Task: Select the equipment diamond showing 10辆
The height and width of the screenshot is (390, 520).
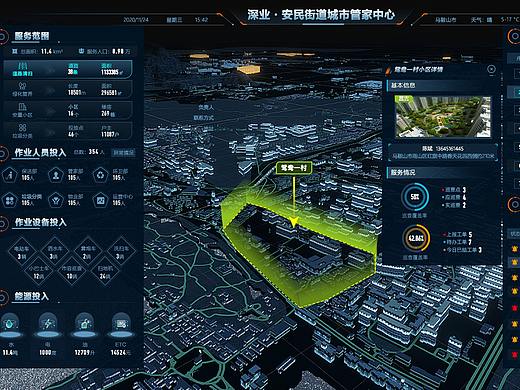Action: 72,272
